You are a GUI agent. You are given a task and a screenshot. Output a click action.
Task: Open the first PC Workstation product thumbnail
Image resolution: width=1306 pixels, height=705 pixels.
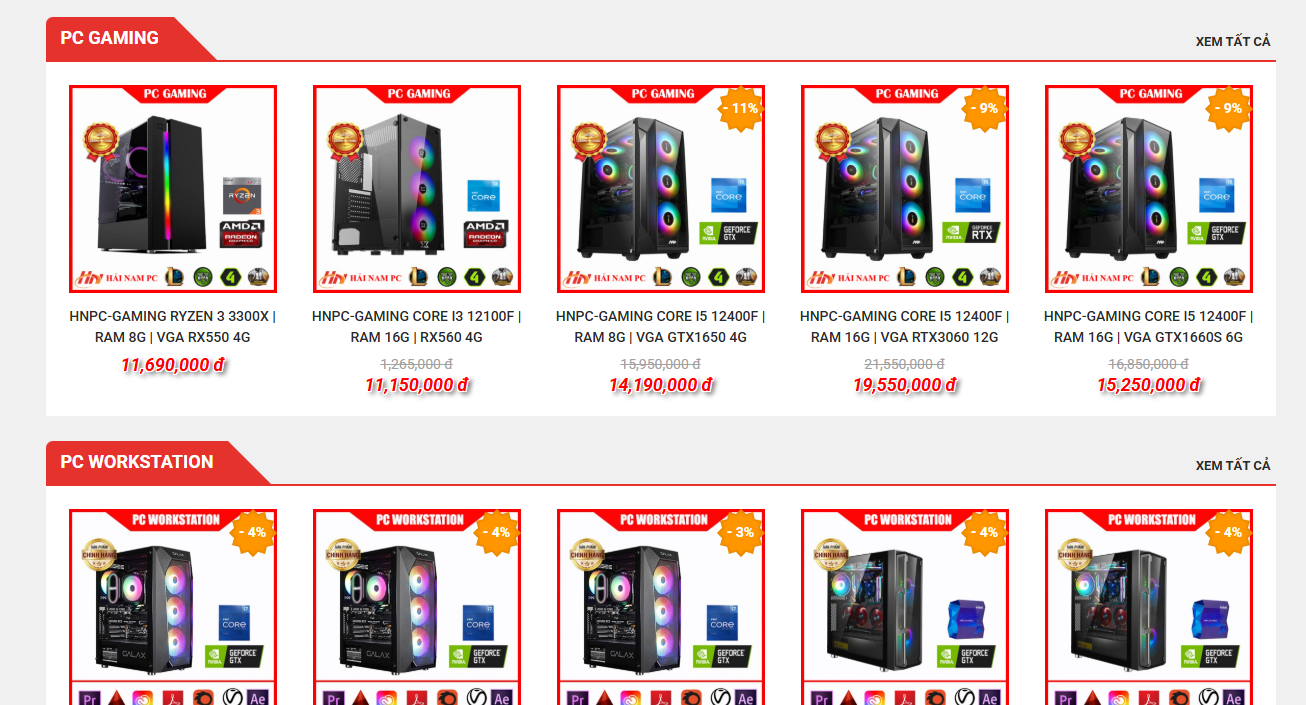173,607
